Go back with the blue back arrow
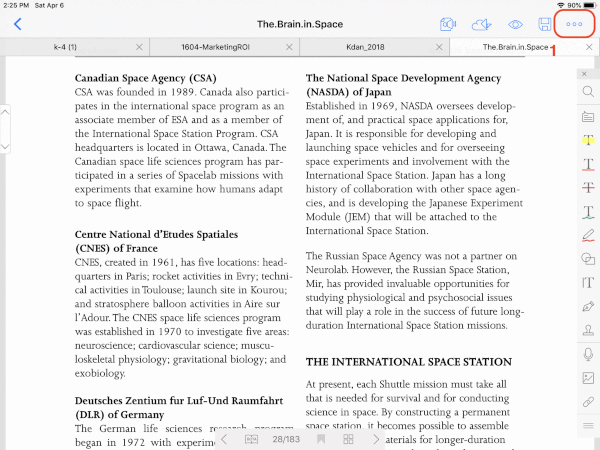 [18, 24]
